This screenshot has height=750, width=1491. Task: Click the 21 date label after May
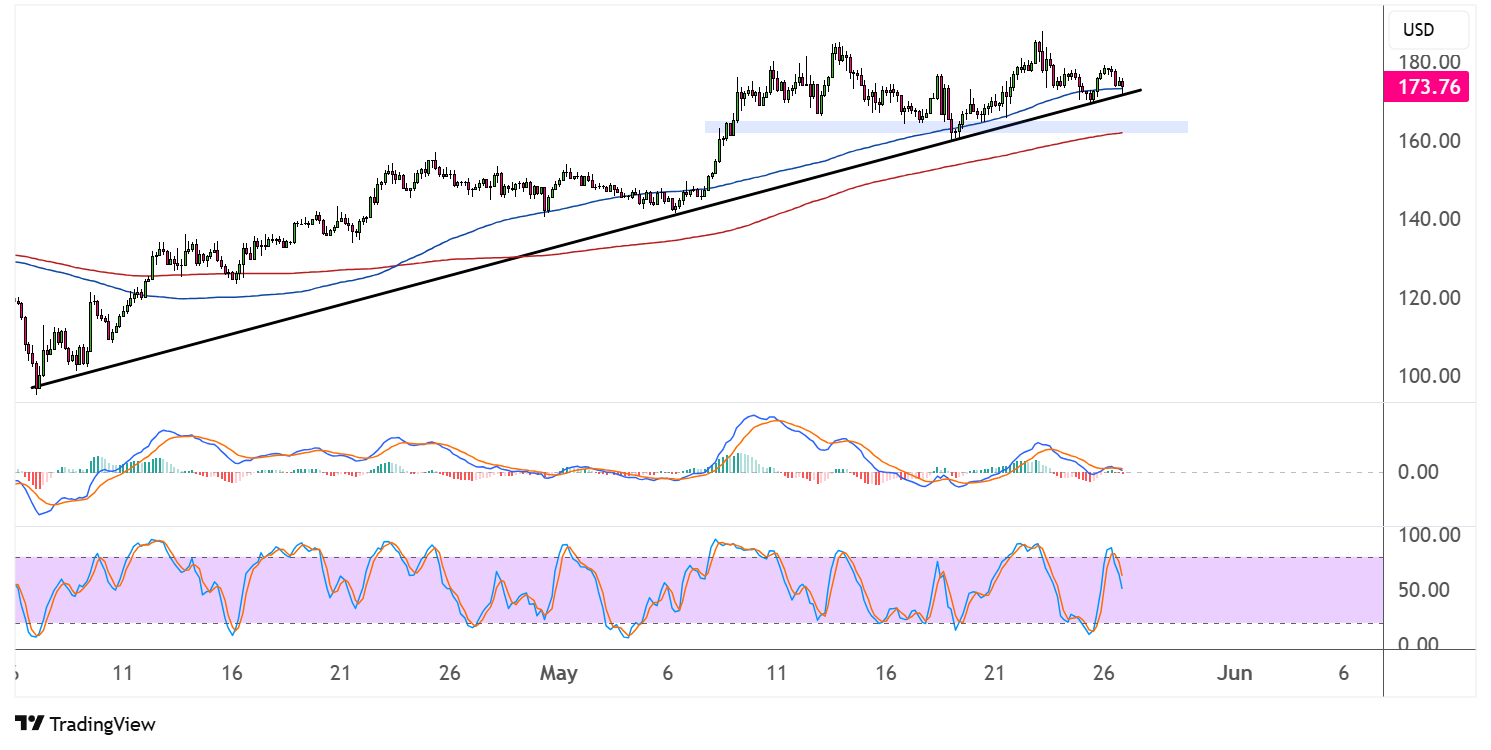point(992,673)
